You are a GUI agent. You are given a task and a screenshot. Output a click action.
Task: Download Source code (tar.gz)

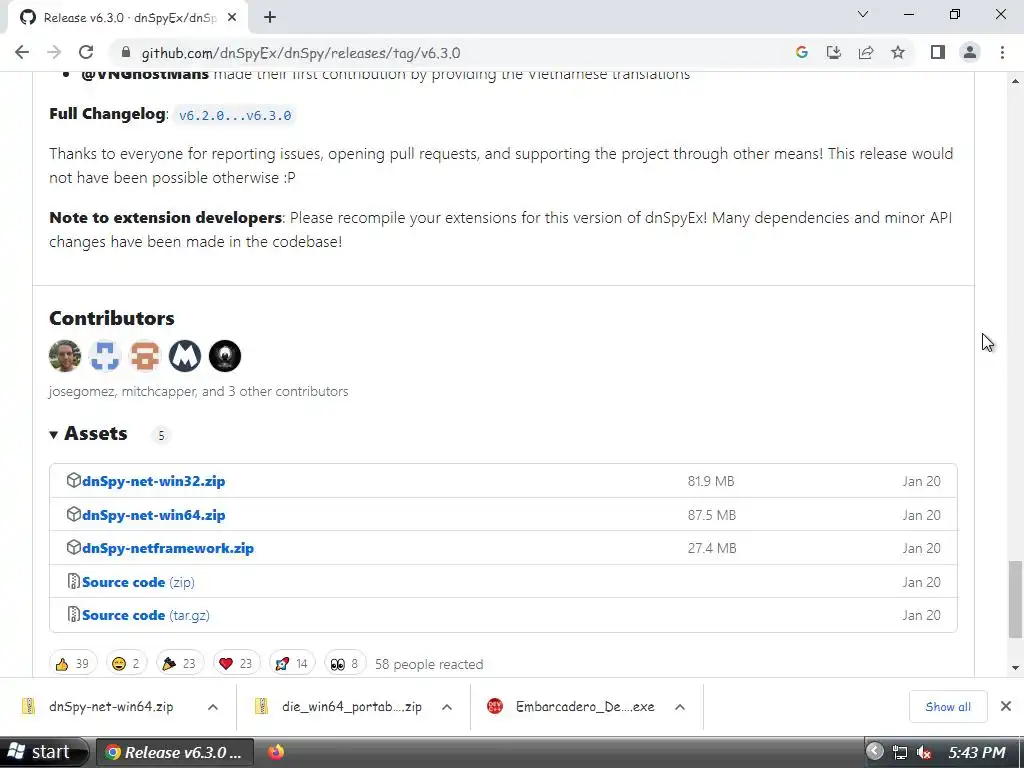pos(146,616)
